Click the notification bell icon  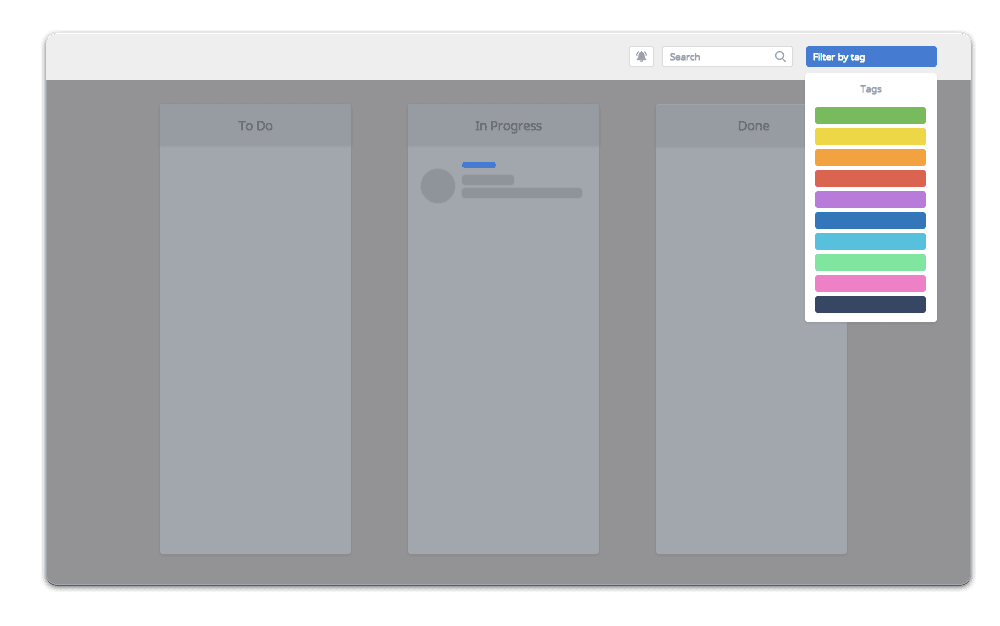coord(641,57)
